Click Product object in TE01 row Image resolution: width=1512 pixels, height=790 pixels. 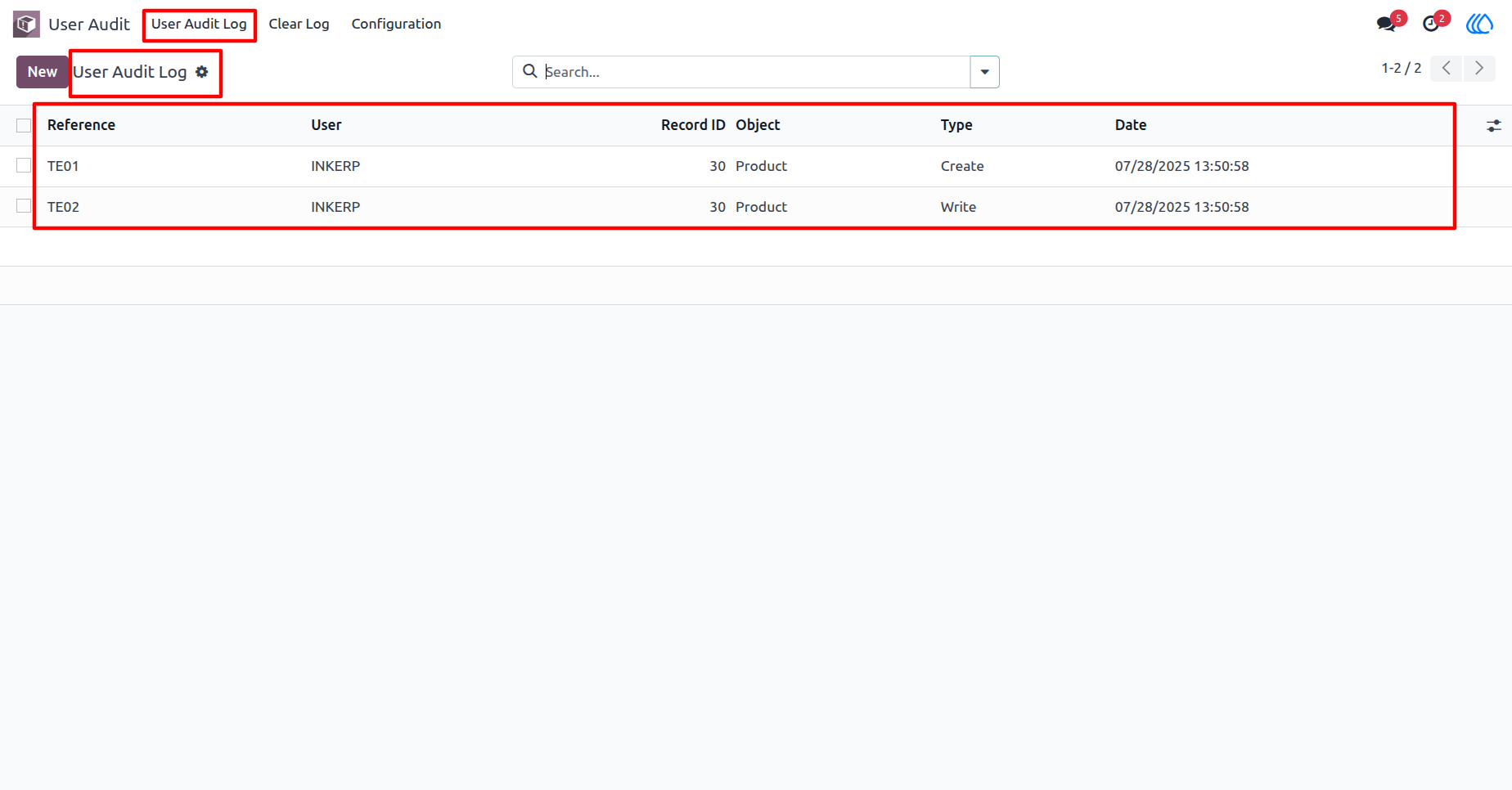click(x=761, y=166)
